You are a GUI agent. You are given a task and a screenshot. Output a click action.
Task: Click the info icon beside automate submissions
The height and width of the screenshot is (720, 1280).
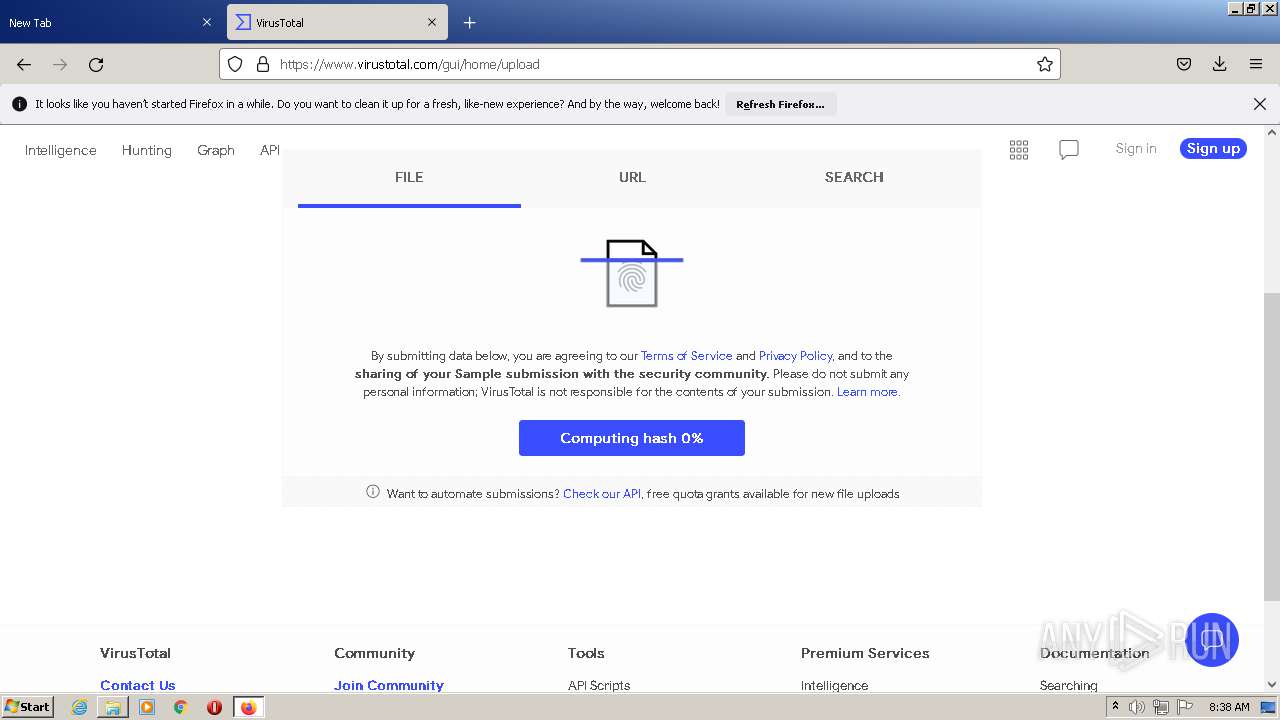click(373, 492)
